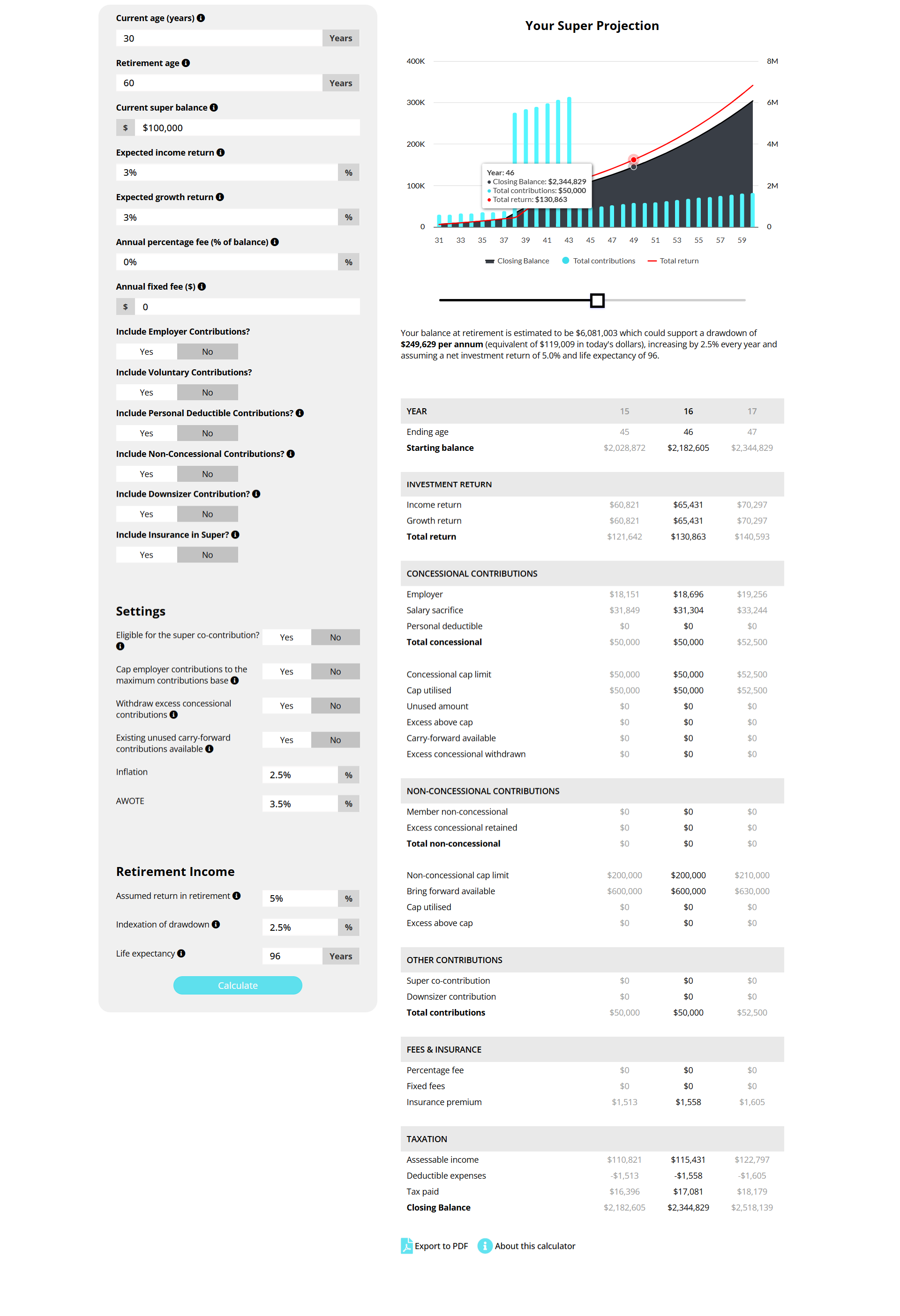Viewport: 900px width, 1316px height.
Task: Click the Export to PDF icon
Action: [407, 1246]
